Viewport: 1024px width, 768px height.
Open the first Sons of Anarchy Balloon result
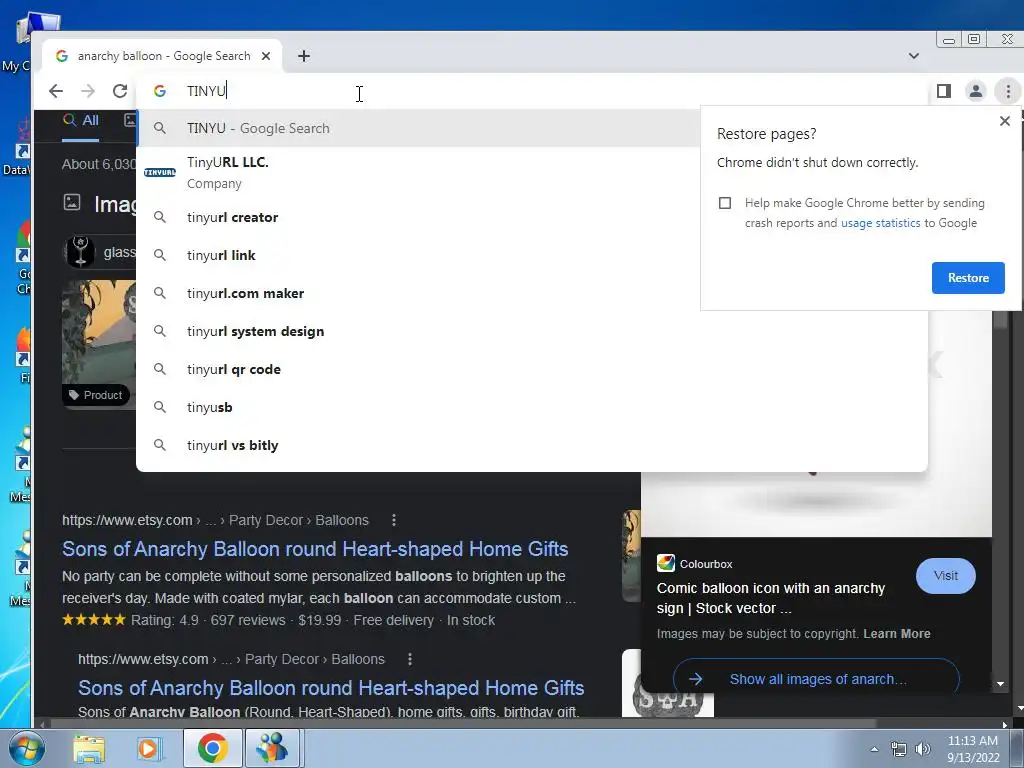tap(315, 549)
